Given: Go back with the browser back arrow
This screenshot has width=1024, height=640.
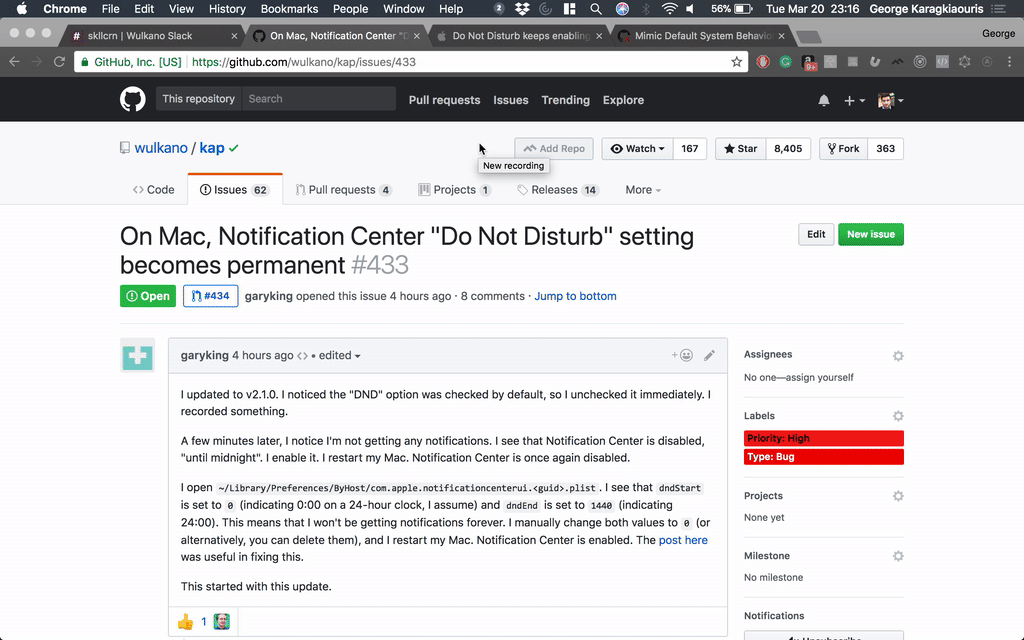Looking at the screenshot, I should pos(14,62).
